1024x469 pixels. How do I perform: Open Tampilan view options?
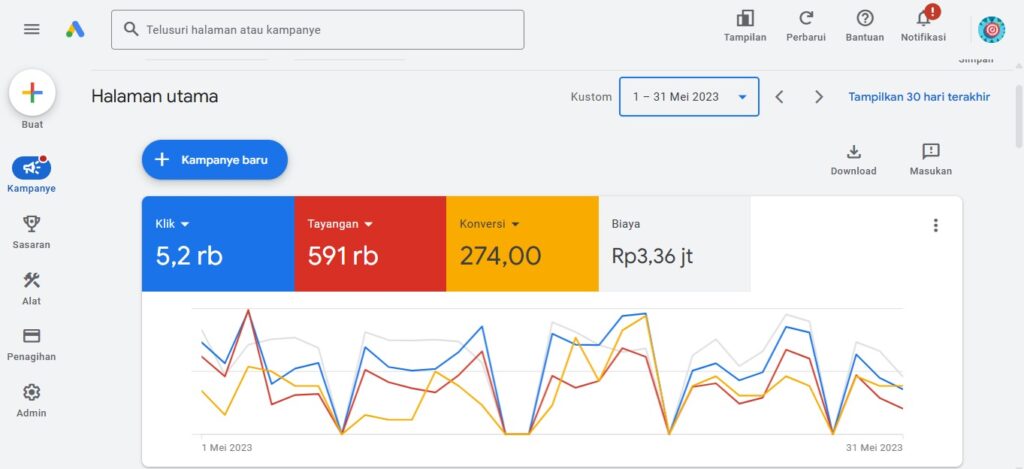745,19
